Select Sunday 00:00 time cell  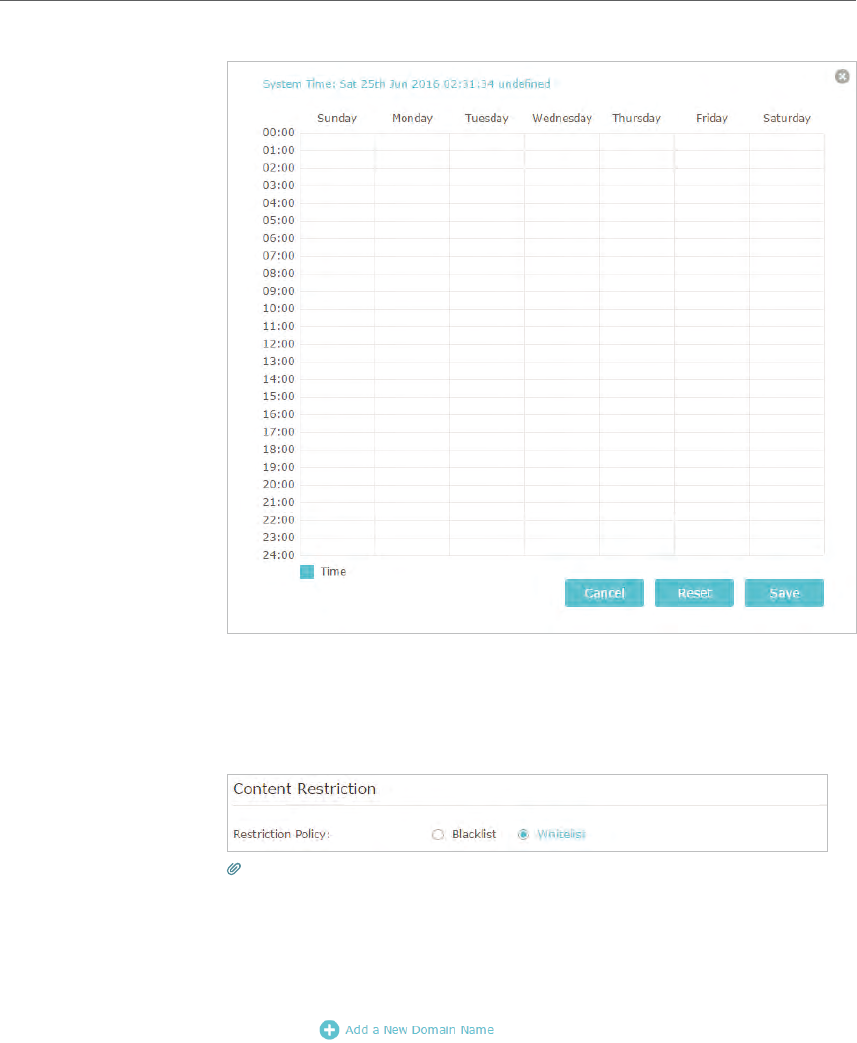click(337, 142)
